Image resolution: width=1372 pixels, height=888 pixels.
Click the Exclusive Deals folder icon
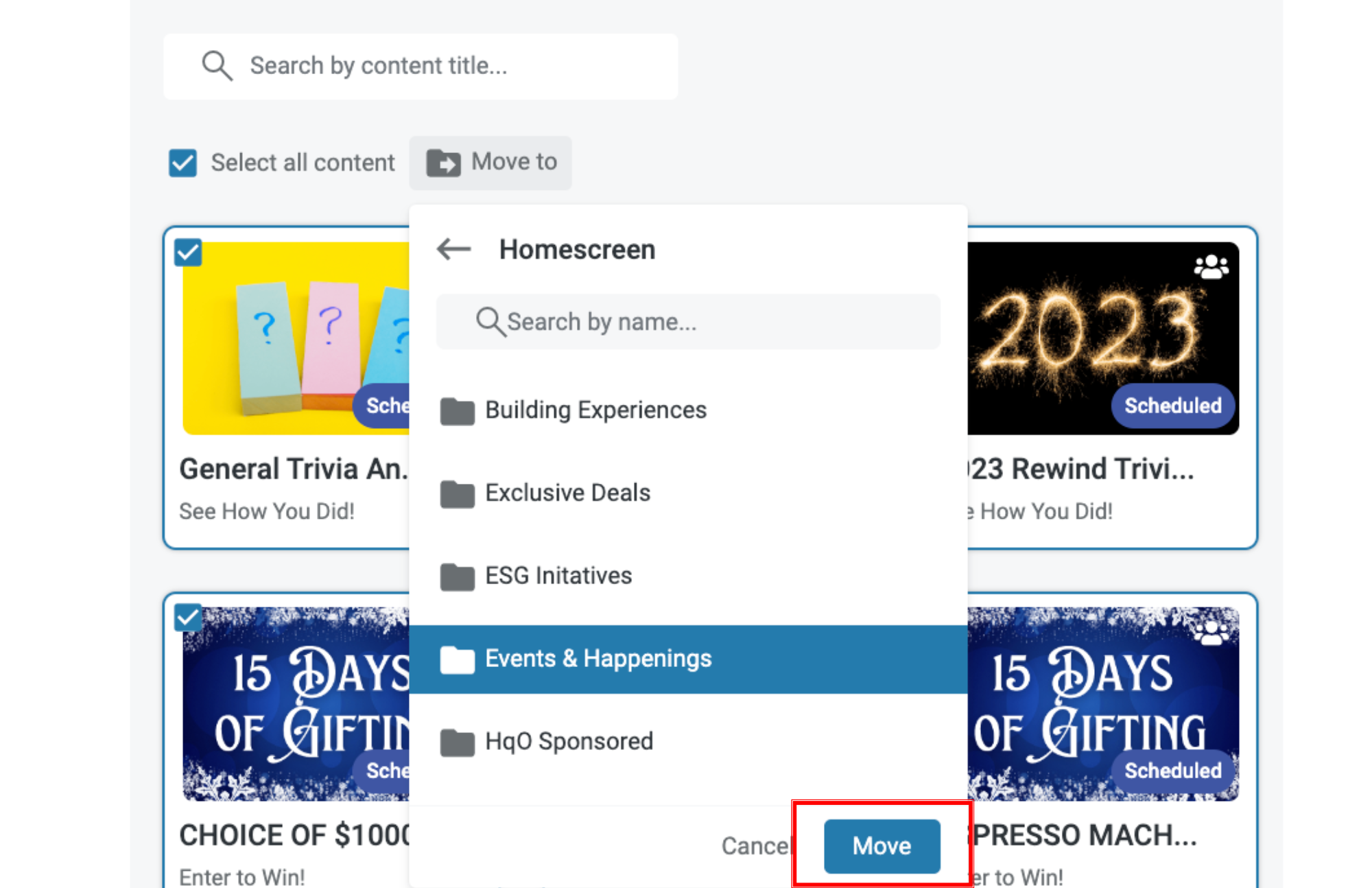(457, 493)
